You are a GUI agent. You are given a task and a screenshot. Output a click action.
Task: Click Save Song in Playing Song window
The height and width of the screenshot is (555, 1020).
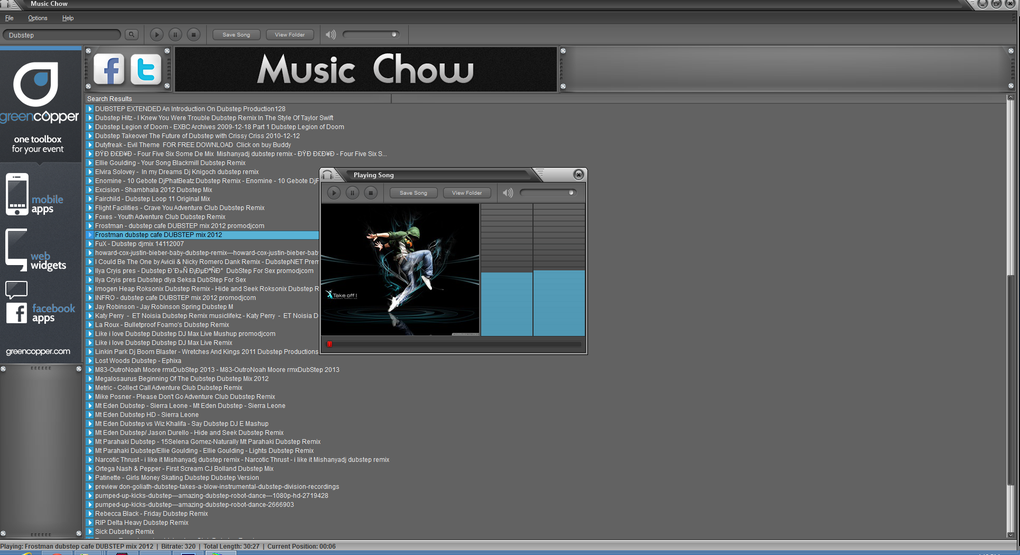click(x=413, y=193)
